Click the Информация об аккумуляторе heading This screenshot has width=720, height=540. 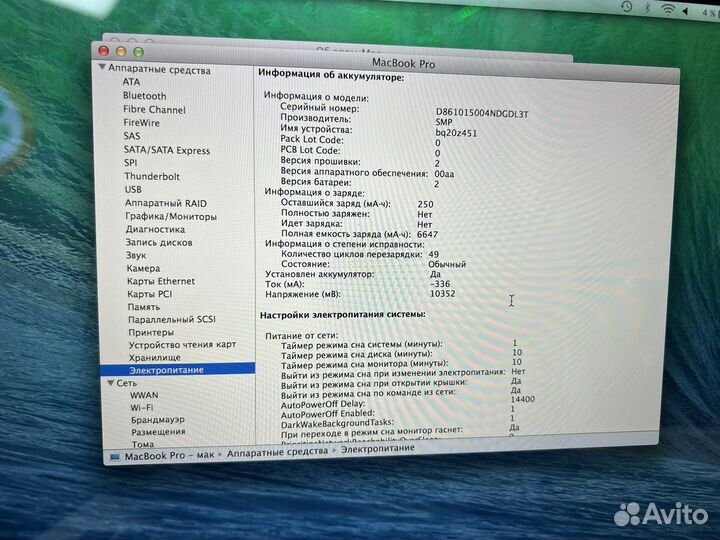(x=331, y=74)
